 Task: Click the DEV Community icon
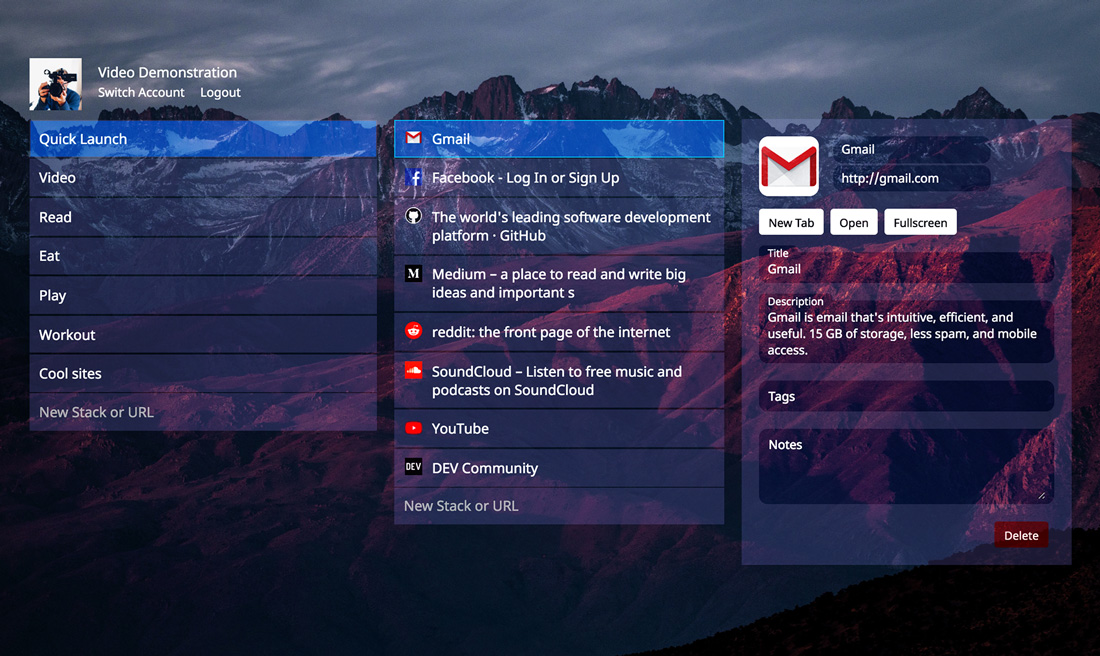413,467
